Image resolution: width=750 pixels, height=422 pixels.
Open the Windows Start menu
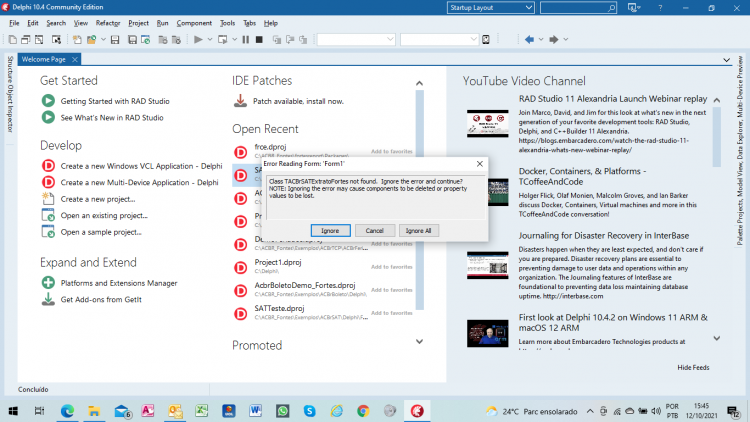pos(13,411)
